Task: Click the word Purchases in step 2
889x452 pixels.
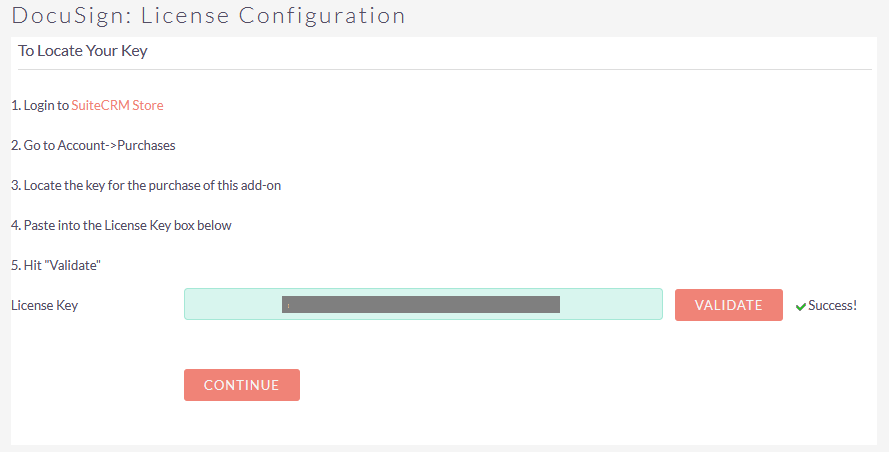Action: pyautogui.click(x=146, y=145)
